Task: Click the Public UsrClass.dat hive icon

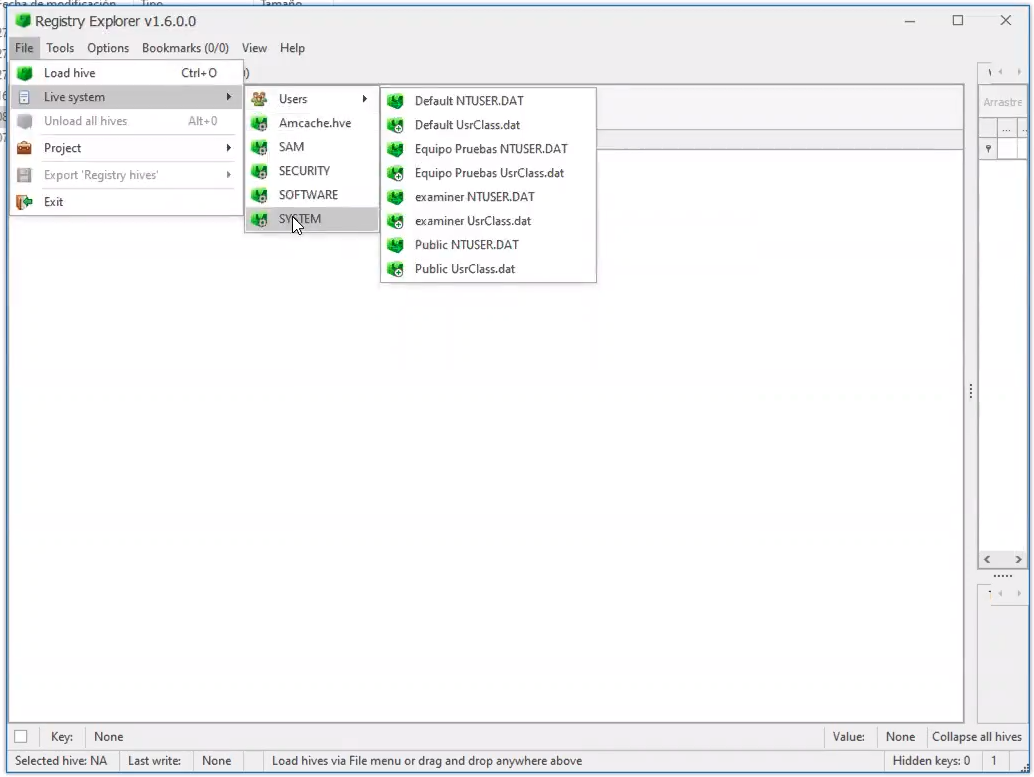Action: tap(395, 268)
